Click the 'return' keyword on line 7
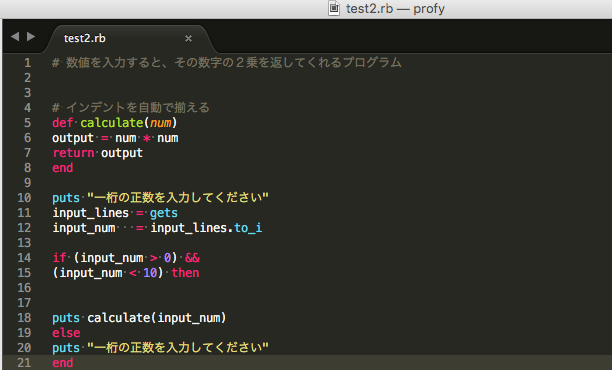 tap(73, 153)
